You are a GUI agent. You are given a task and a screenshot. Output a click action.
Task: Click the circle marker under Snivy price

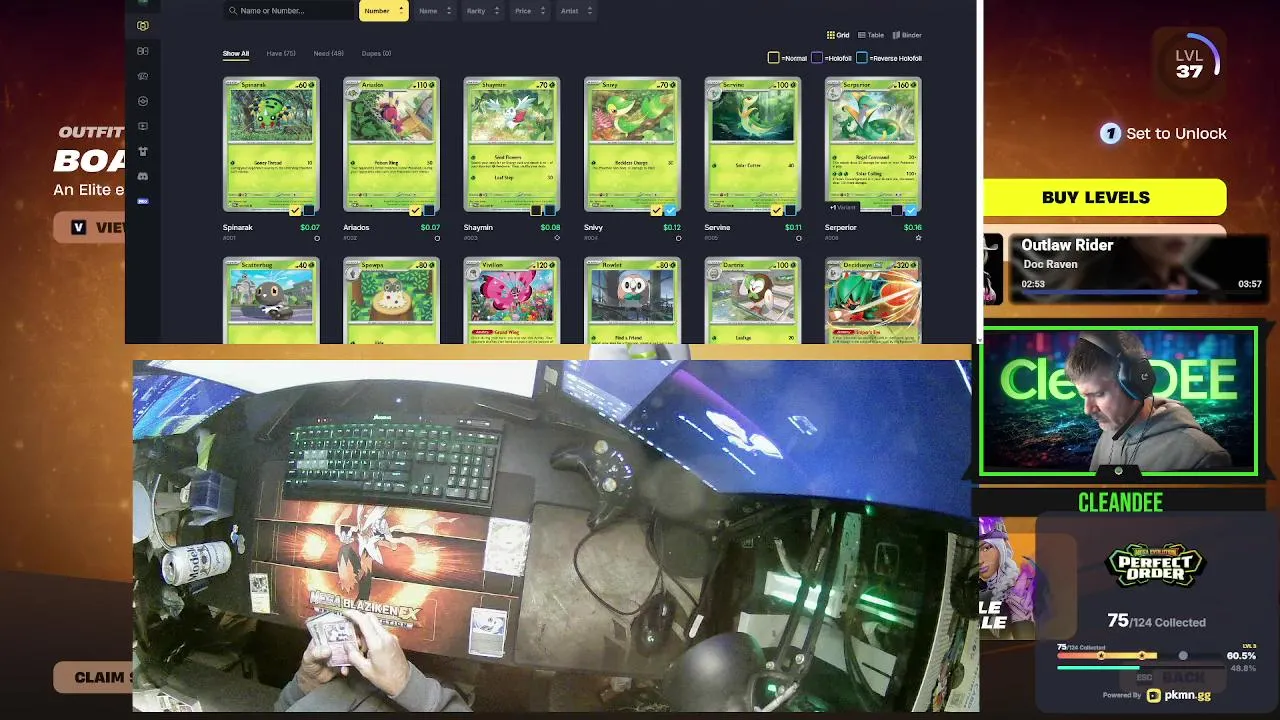pyautogui.click(x=678, y=238)
